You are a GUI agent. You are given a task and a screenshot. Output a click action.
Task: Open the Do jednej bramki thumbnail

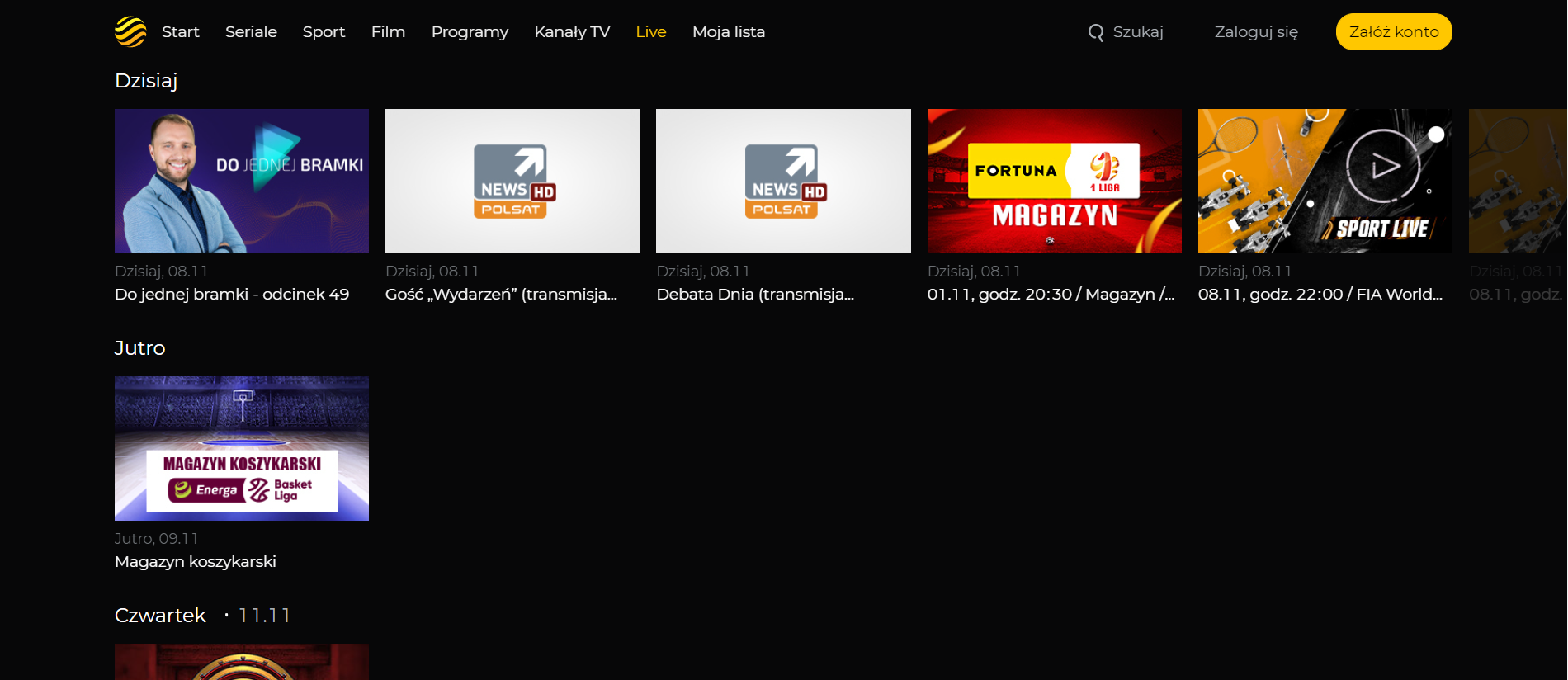click(242, 181)
